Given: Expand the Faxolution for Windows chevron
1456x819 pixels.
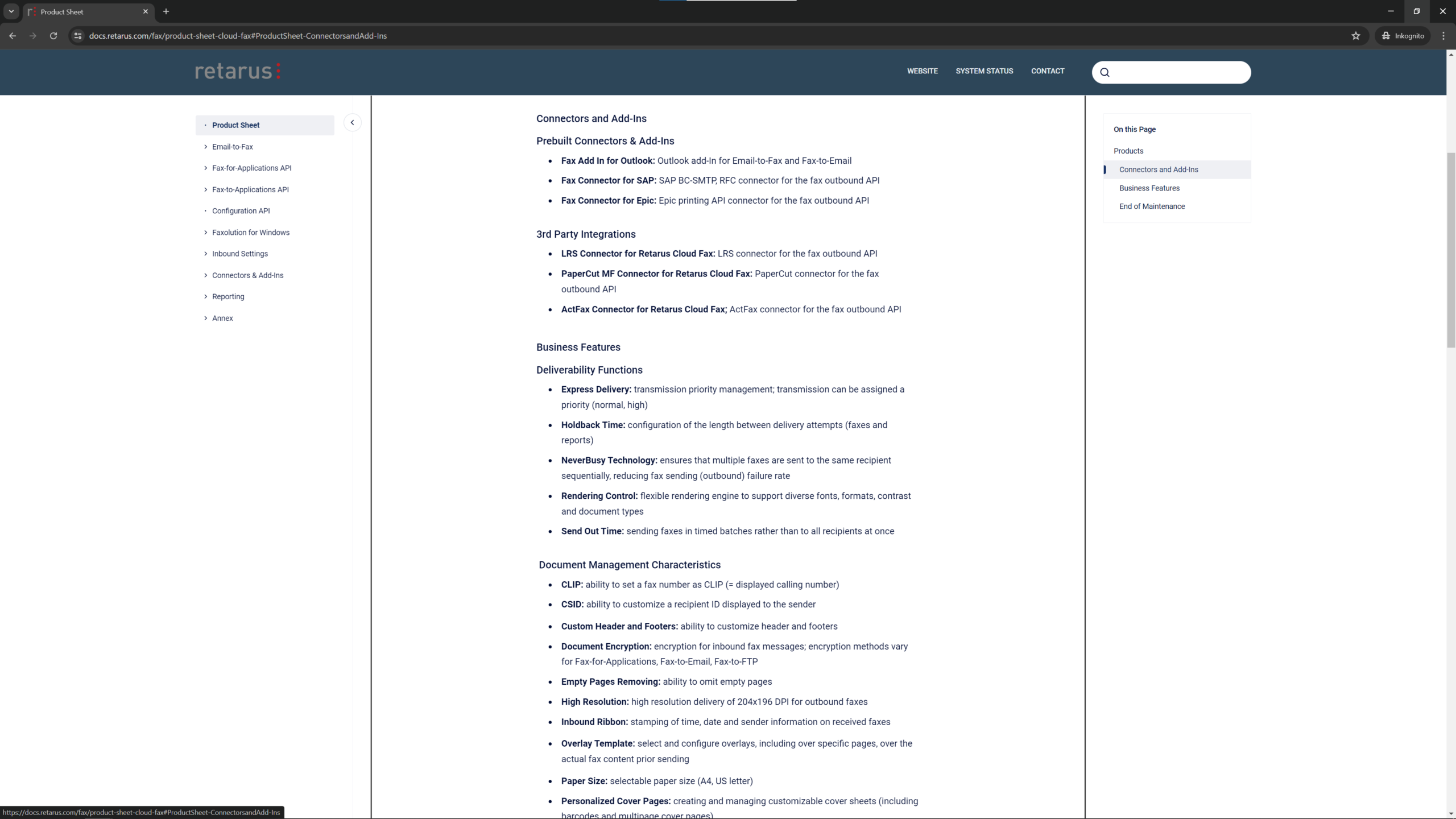Looking at the screenshot, I should tap(205, 232).
